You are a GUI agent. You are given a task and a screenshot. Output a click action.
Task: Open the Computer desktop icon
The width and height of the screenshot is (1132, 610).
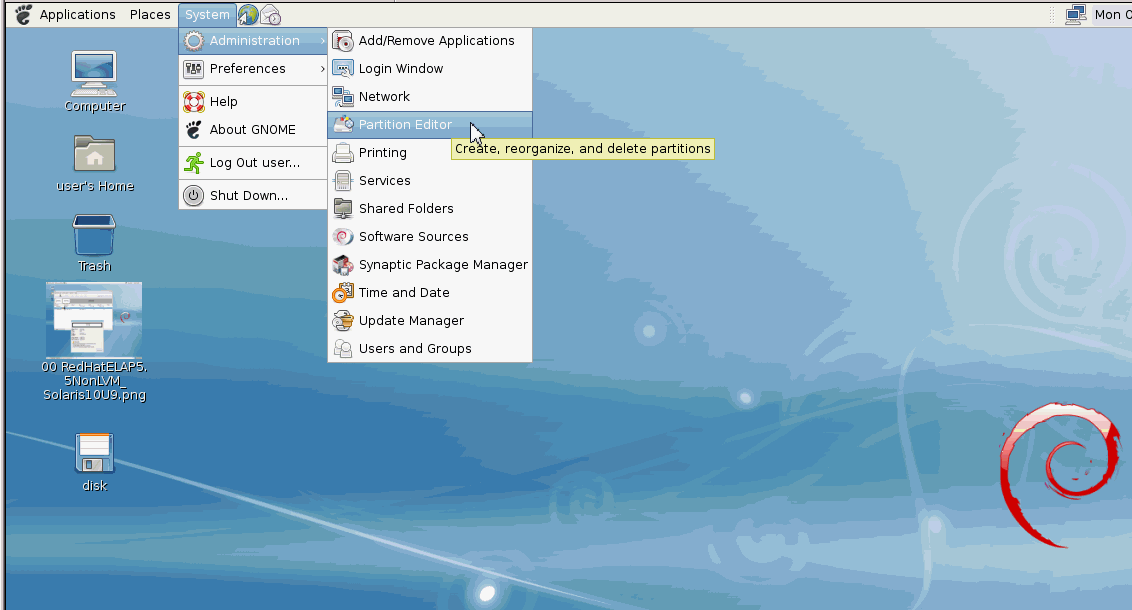pyautogui.click(x=94, y=74)
